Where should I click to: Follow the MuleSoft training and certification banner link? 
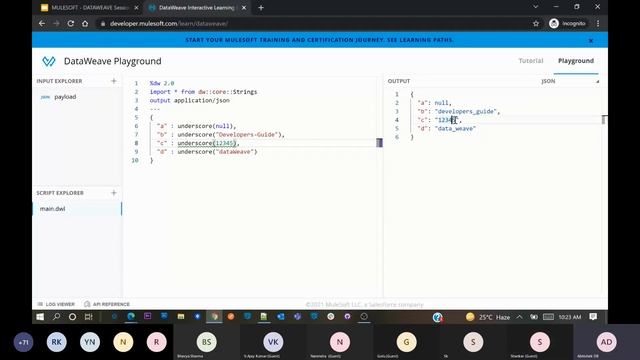pyautogui.click(x=319, y=40)
